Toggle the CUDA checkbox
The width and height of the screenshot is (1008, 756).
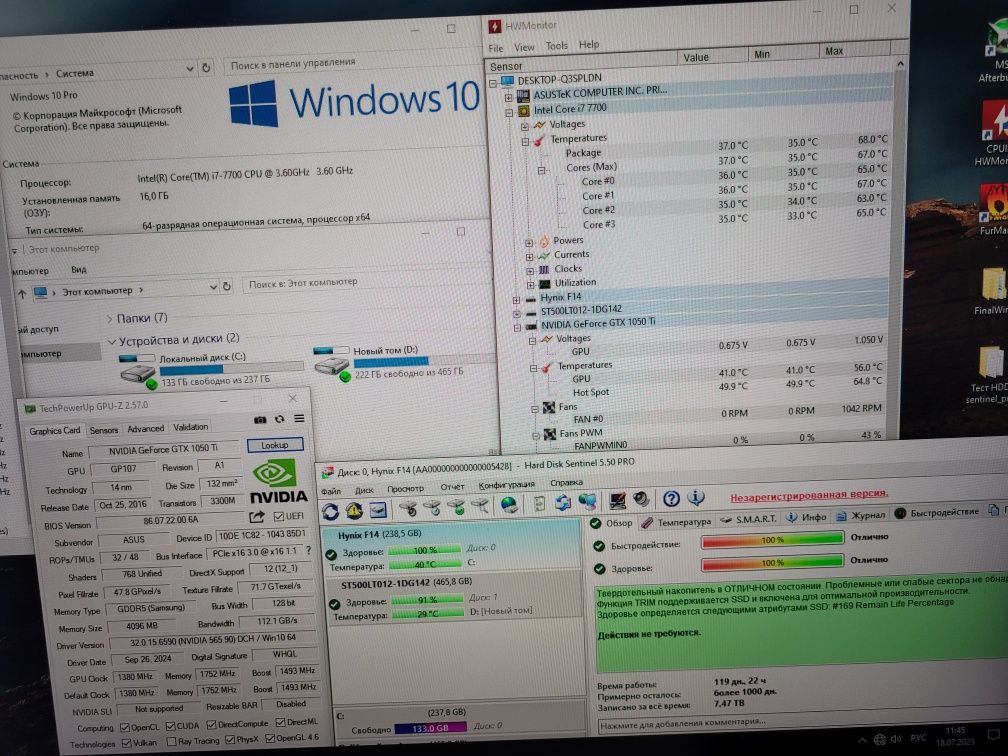point(170,726)
